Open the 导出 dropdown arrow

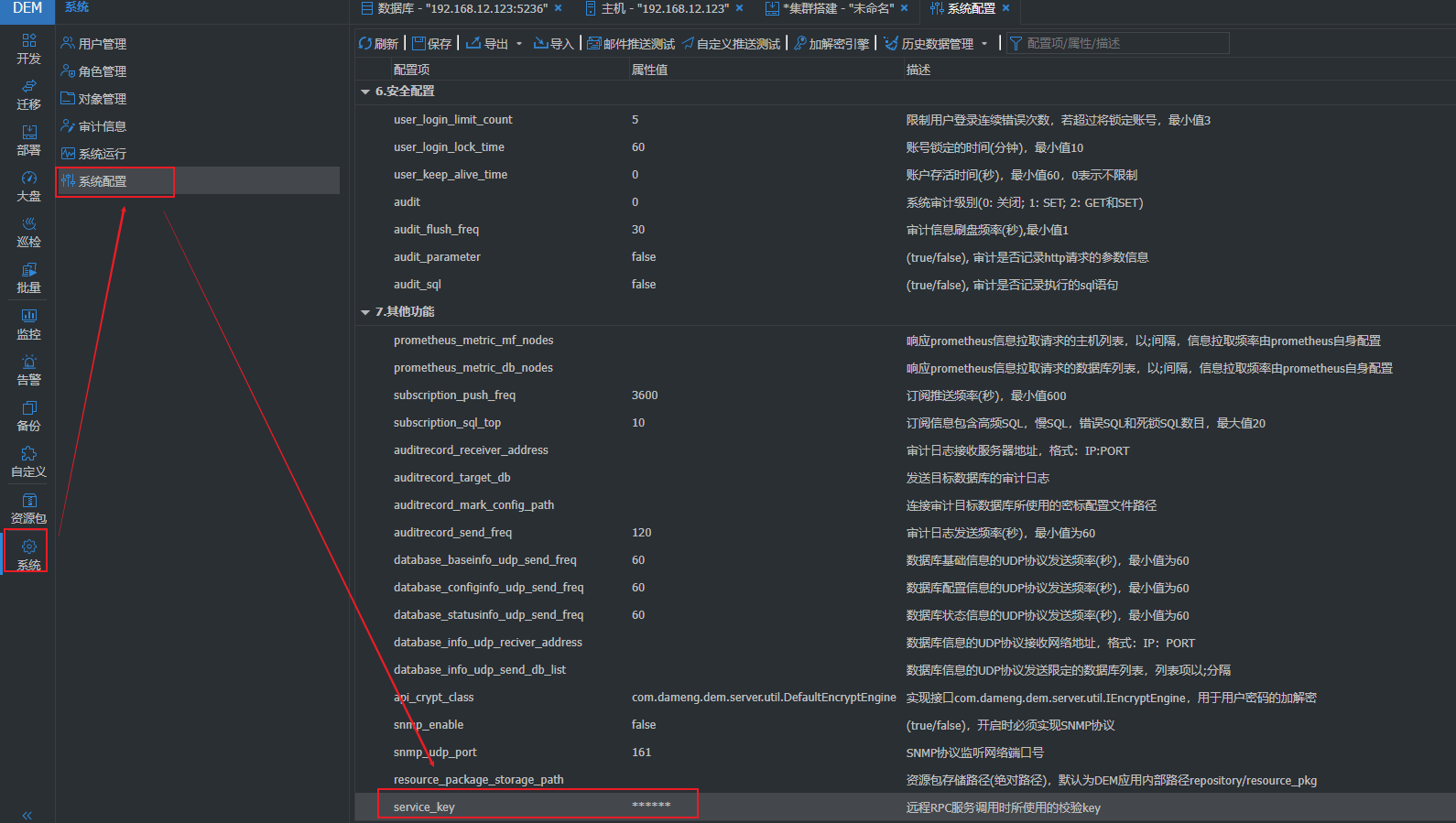pyautogui.click(x=519, y=44)
